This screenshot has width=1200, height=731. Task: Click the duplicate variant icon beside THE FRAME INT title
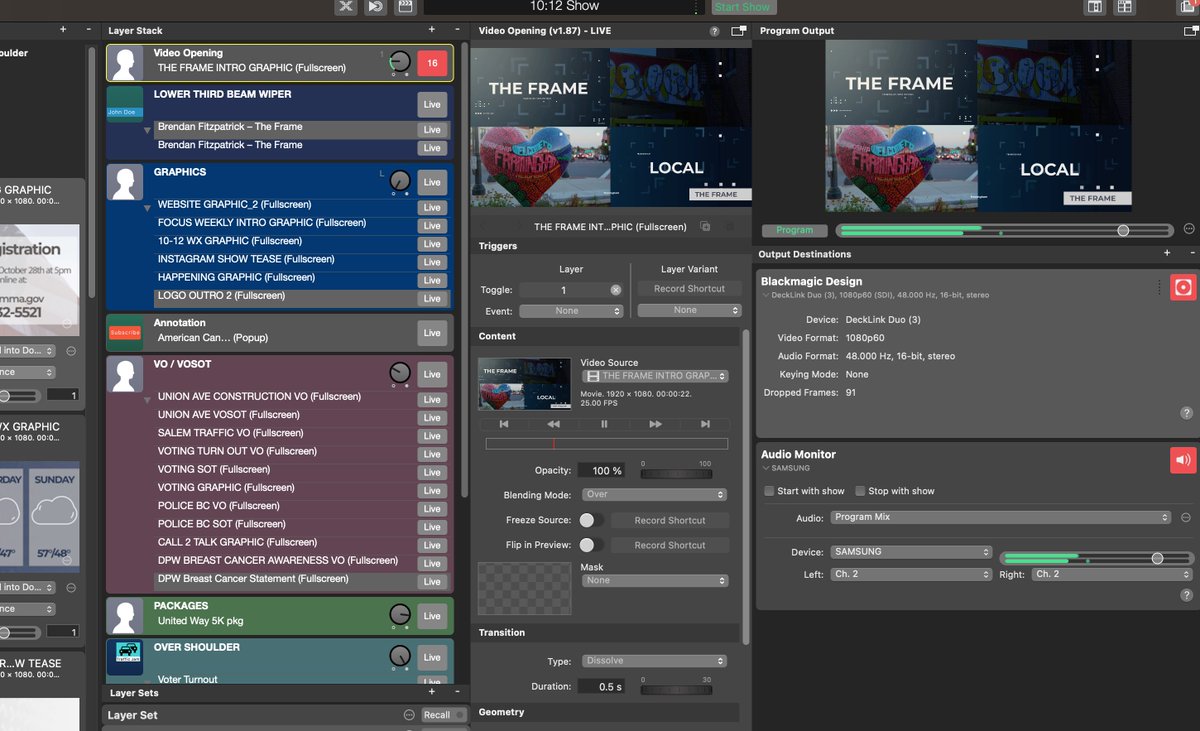point(706,227)
